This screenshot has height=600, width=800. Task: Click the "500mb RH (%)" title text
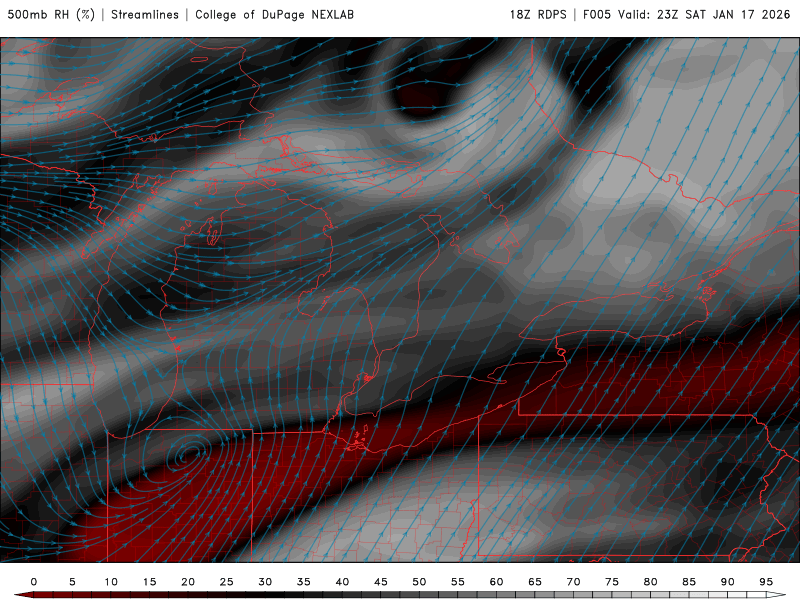click(x=51, y=15)
